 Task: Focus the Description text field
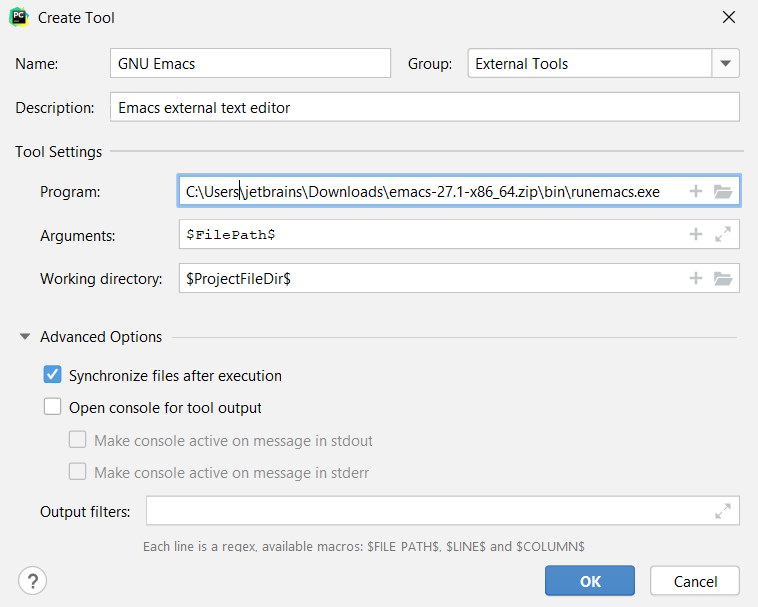425,107
